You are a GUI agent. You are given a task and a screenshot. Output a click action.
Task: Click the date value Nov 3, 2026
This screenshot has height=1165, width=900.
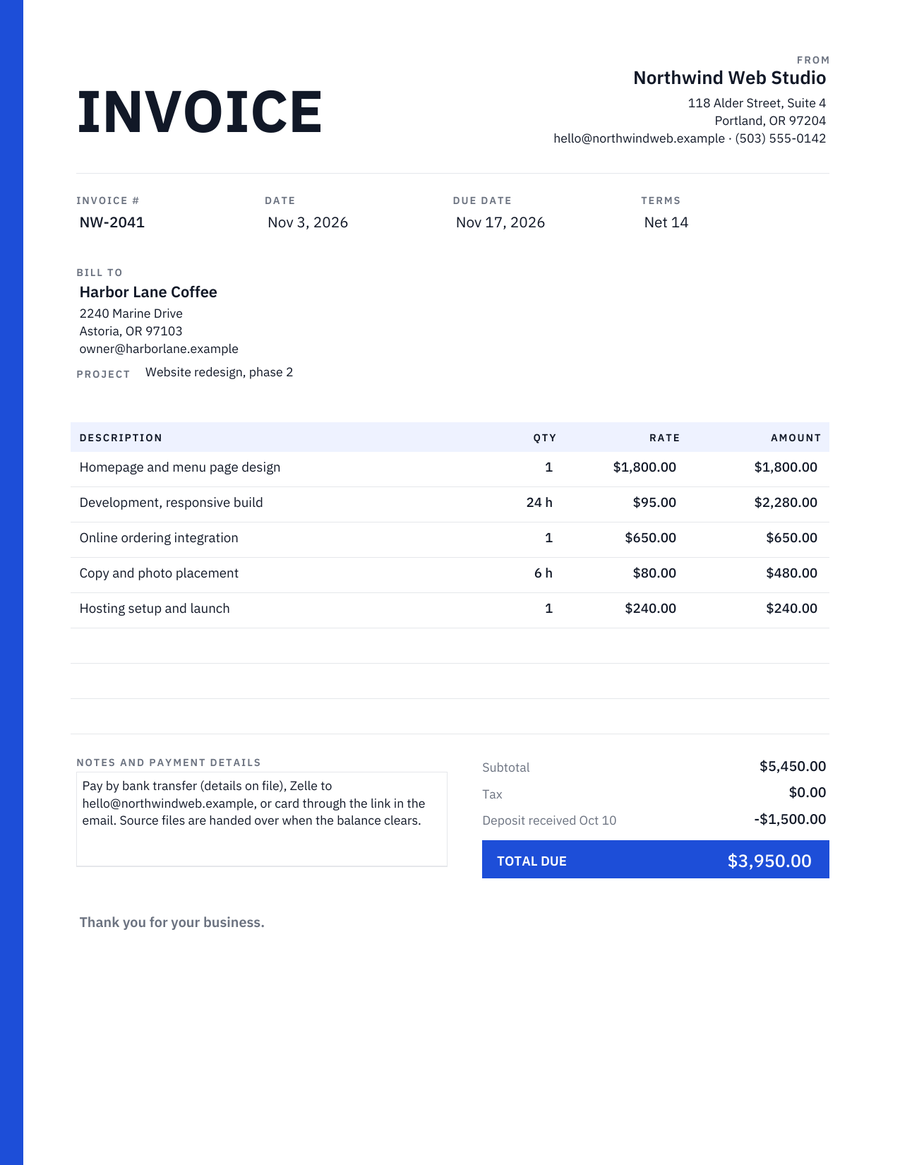[308, 222]
